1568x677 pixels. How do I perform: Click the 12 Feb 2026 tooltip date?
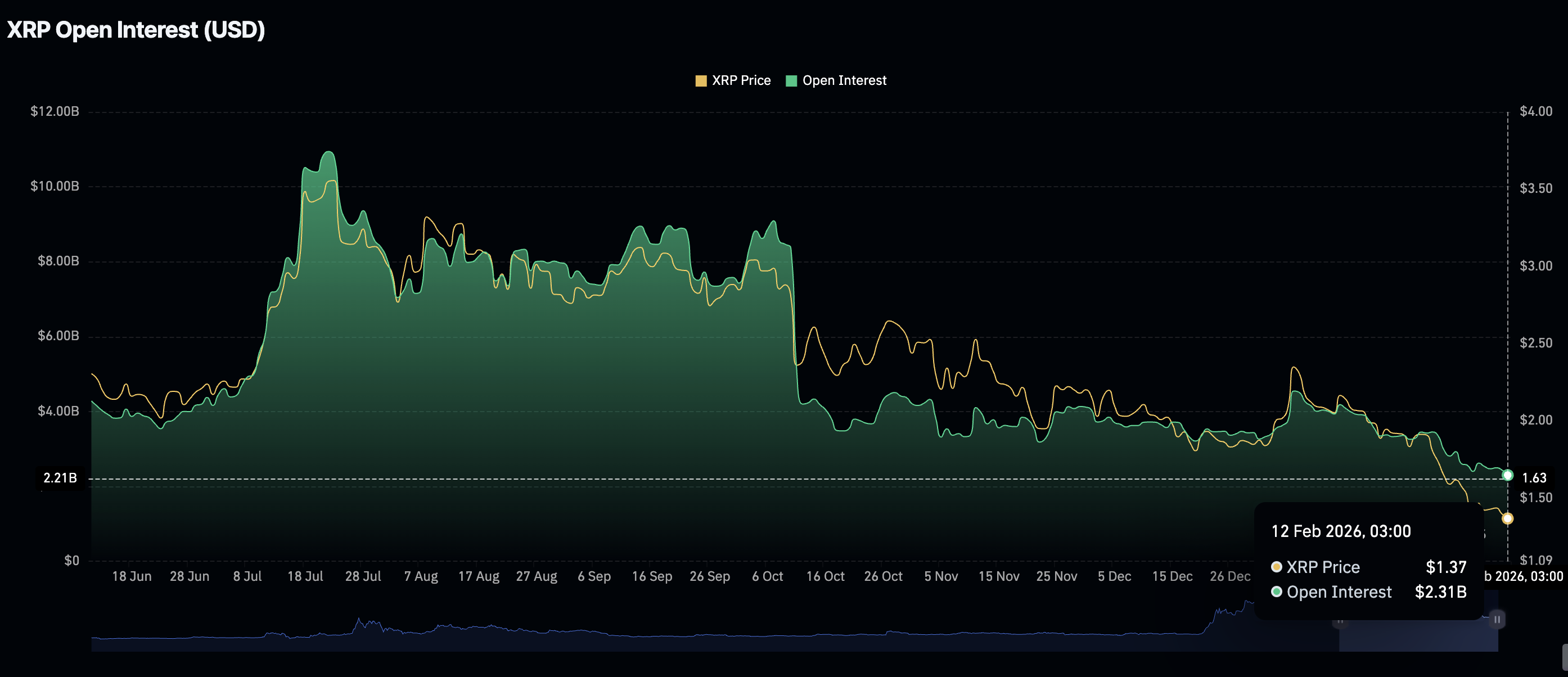coord(1340,531)
